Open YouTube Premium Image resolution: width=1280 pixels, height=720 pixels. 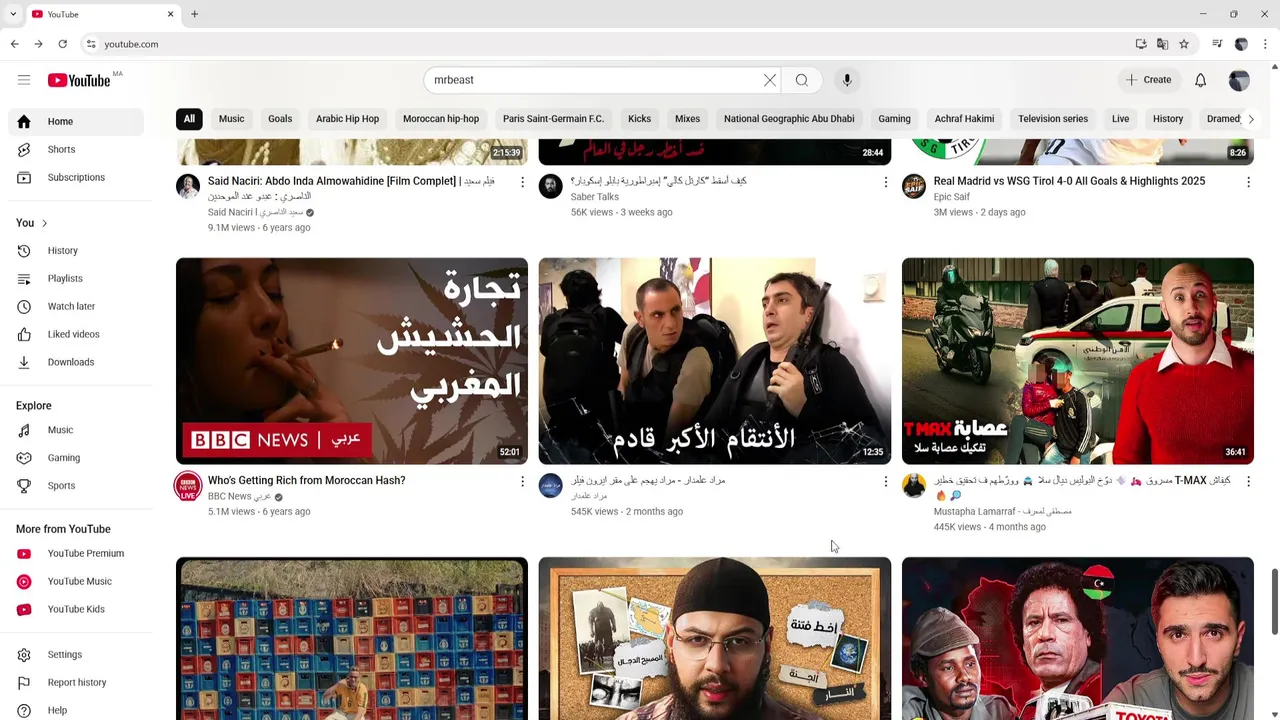pos(76,553)
